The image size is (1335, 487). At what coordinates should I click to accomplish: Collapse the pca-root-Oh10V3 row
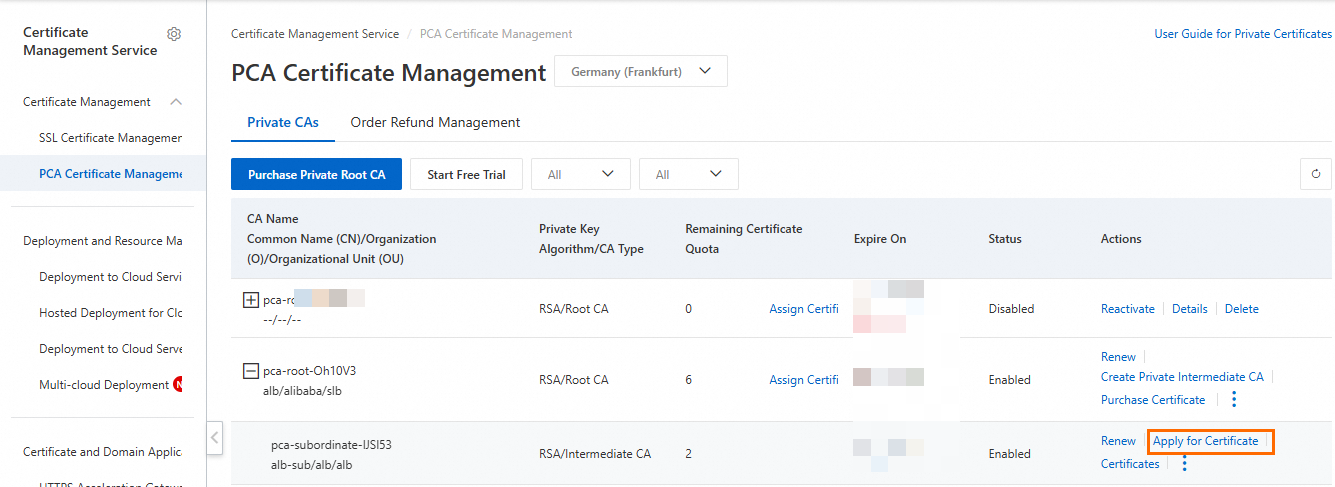[x=251, y=371]
